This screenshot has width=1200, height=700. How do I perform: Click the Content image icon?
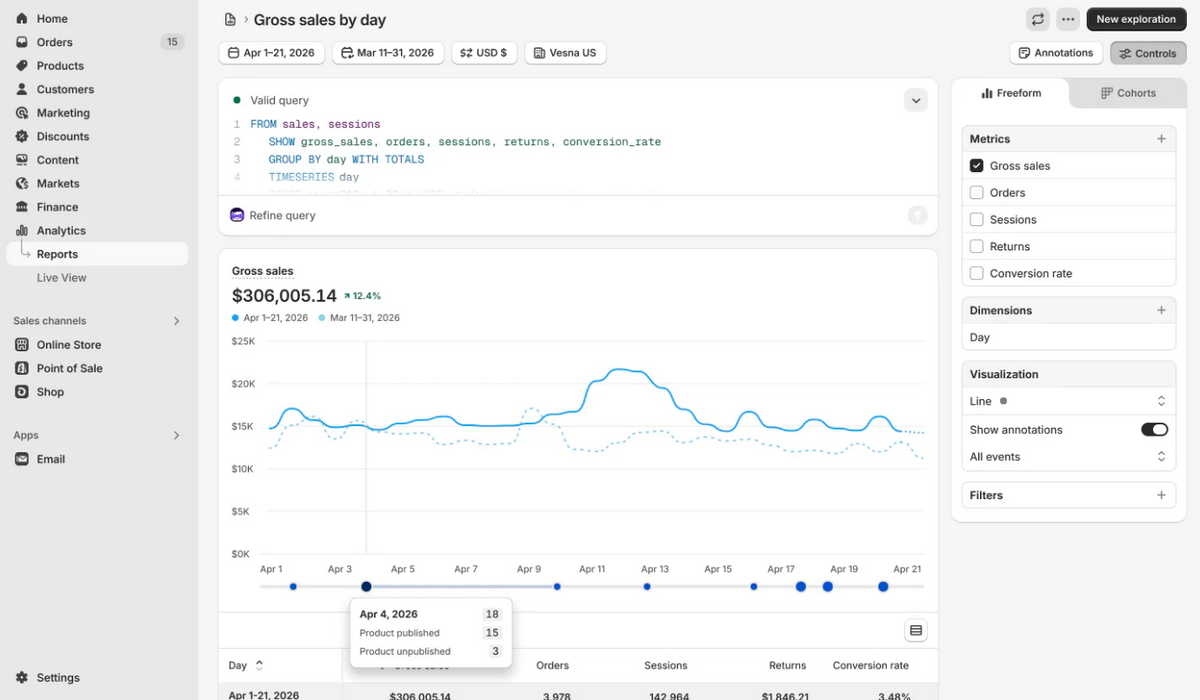pos(22,160)
